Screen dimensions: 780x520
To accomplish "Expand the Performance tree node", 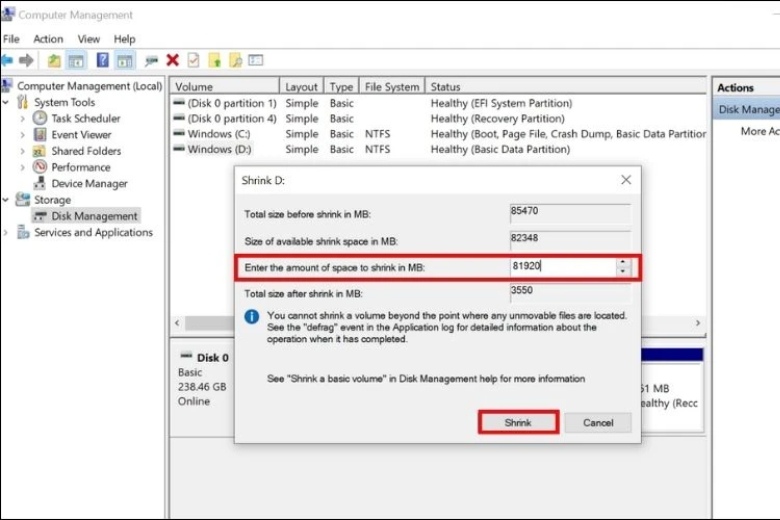I will 23,167.
